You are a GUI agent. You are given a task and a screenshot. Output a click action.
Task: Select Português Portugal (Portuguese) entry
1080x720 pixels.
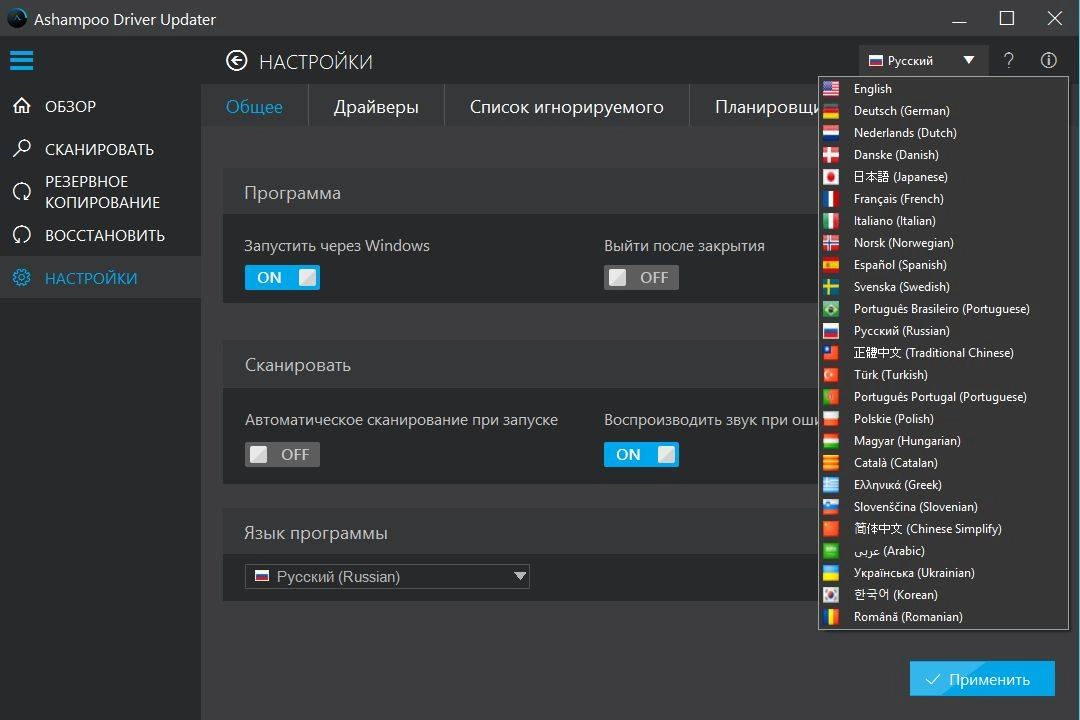tap(944, 397)
